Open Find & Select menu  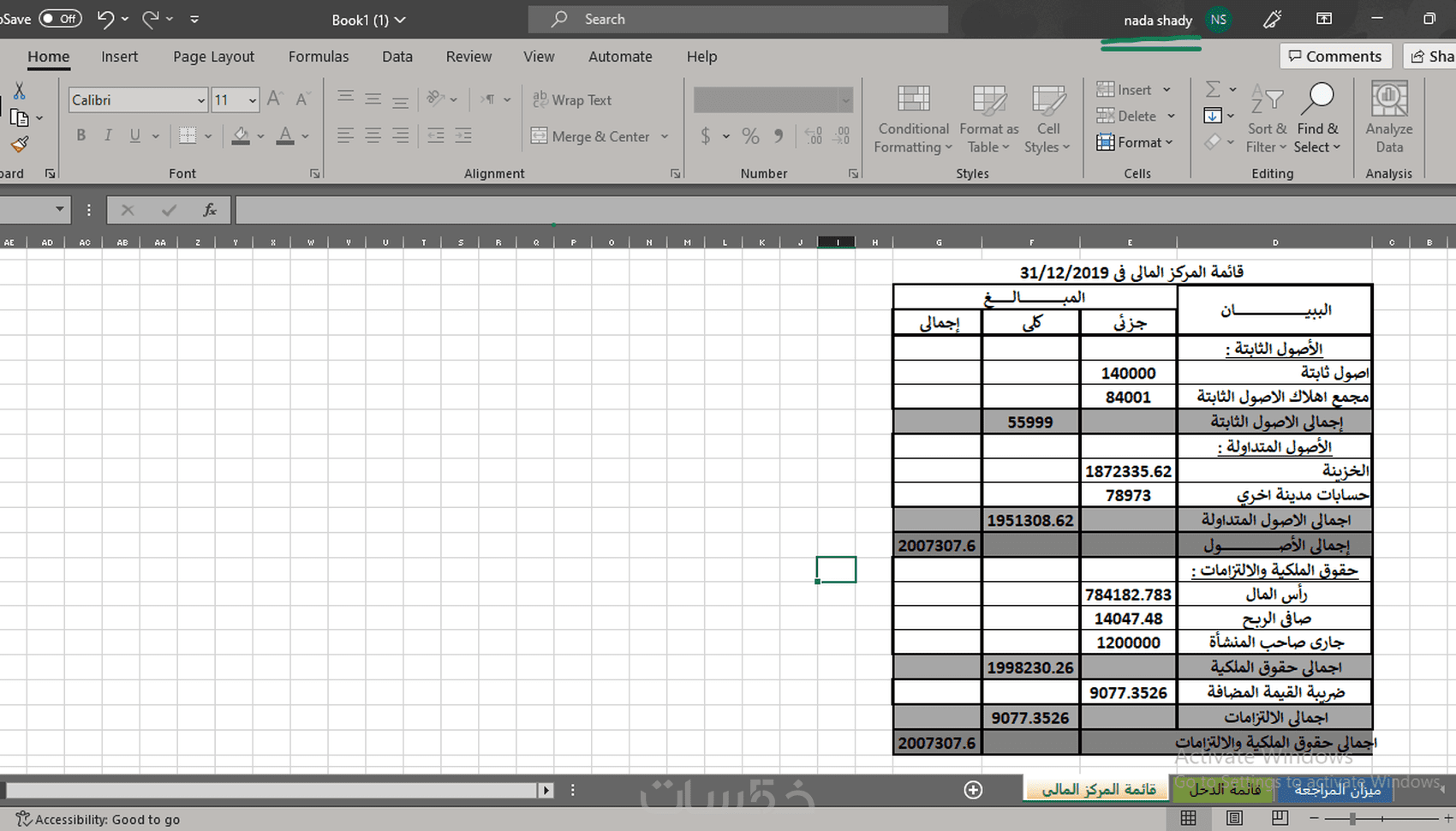[1317, 119]
